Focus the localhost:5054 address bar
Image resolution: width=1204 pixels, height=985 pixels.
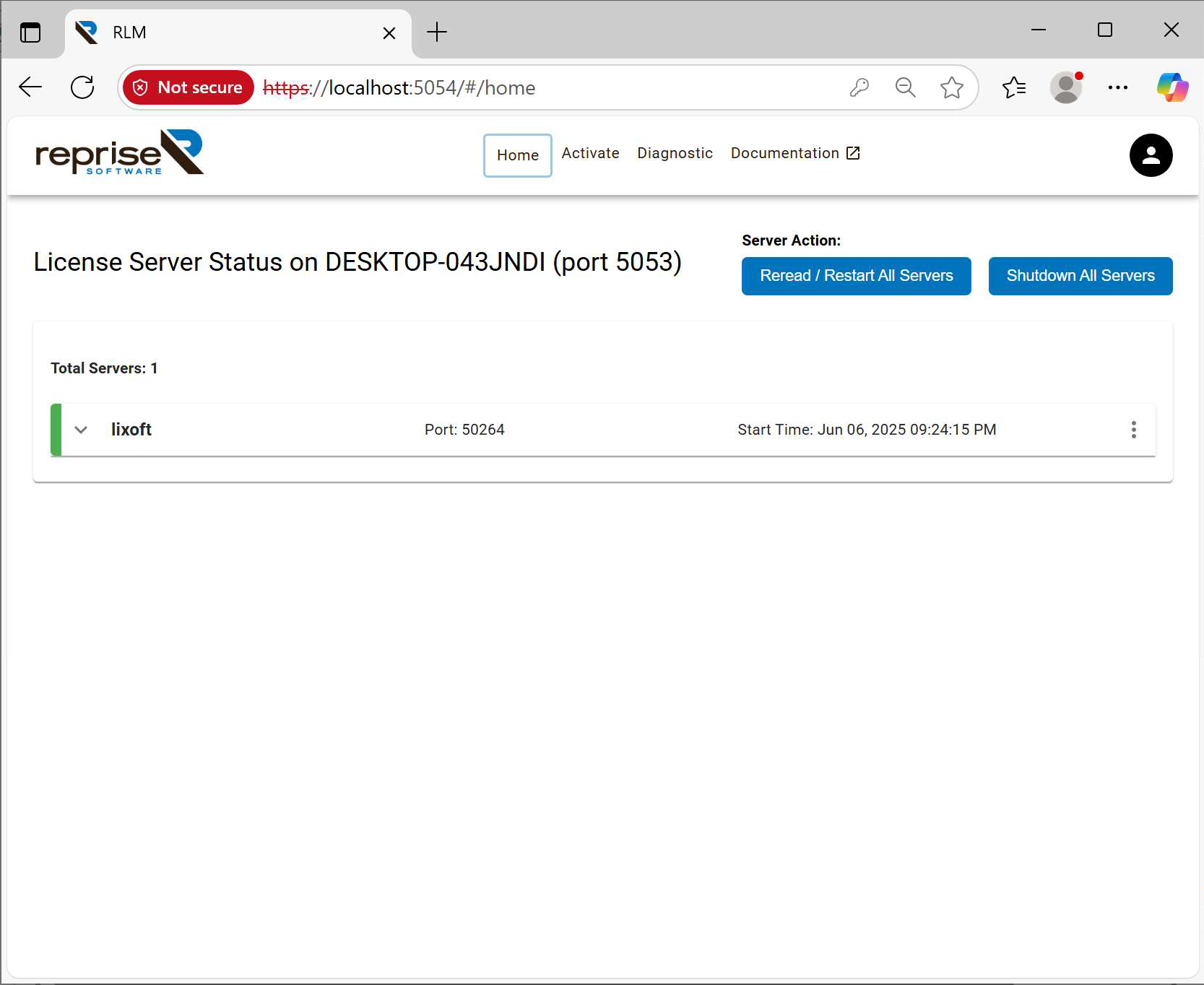549,87
